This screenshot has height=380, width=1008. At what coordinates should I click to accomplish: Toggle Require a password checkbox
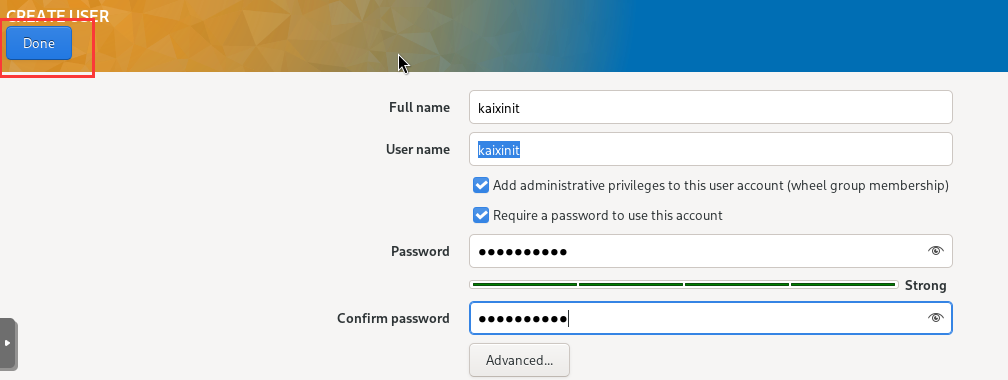click(481, 215)
